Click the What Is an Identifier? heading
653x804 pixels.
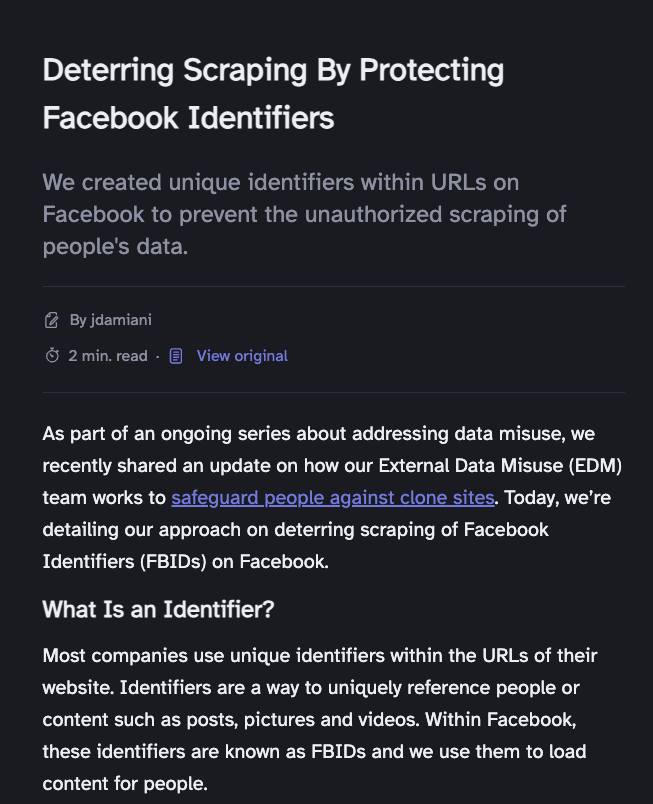(158, 609)
